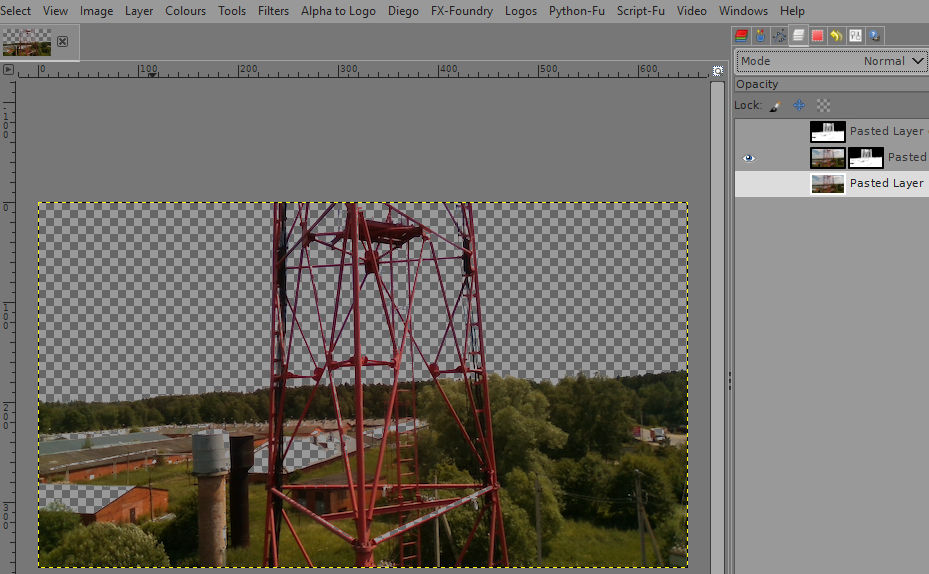
Task: Select the bottom Pasted Layer thumbnail
Action: [827, 184]
